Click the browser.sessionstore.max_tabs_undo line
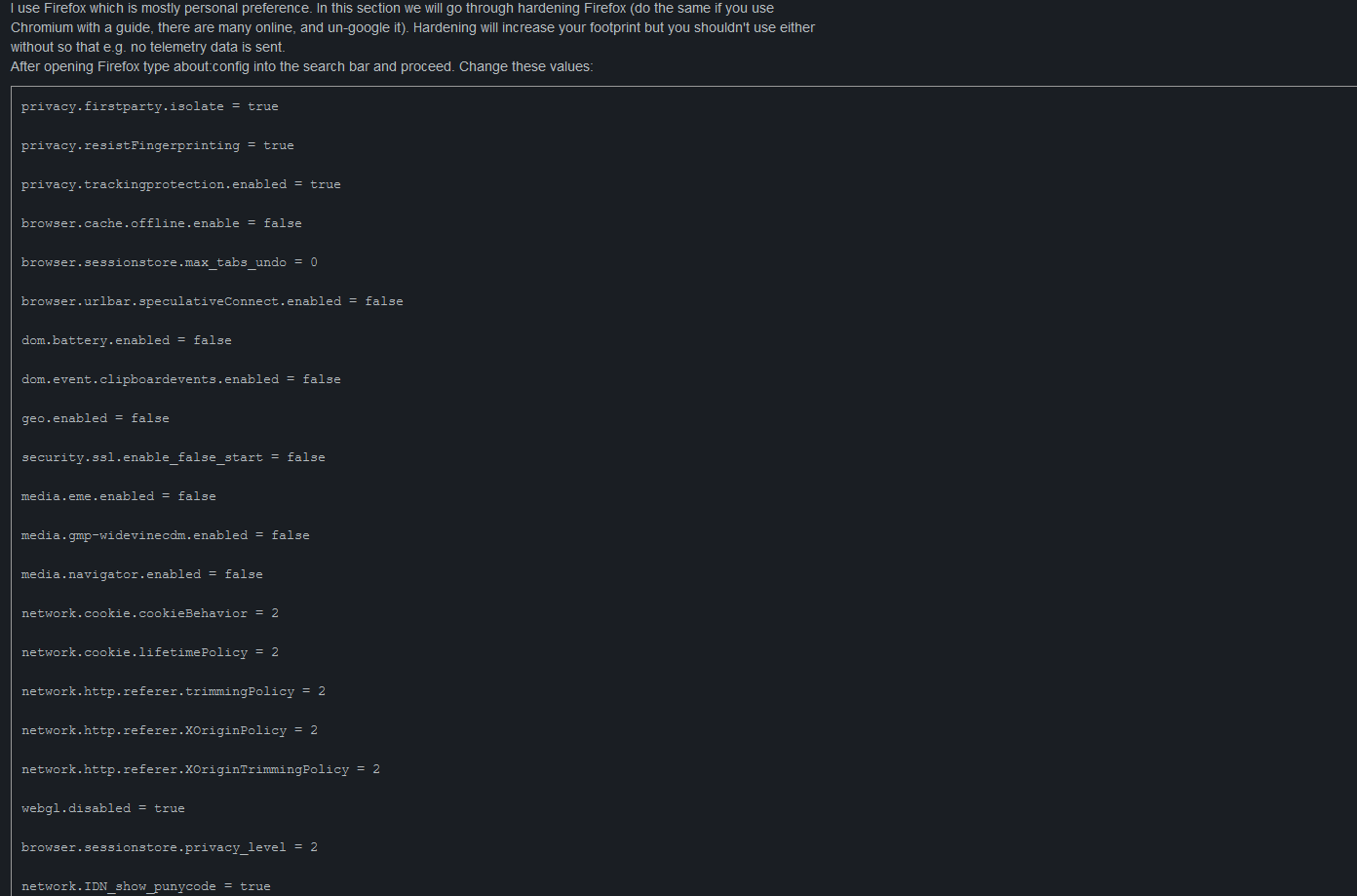Image resolution: width=1357 pixels, height=896 pixels. coord(169,262)
